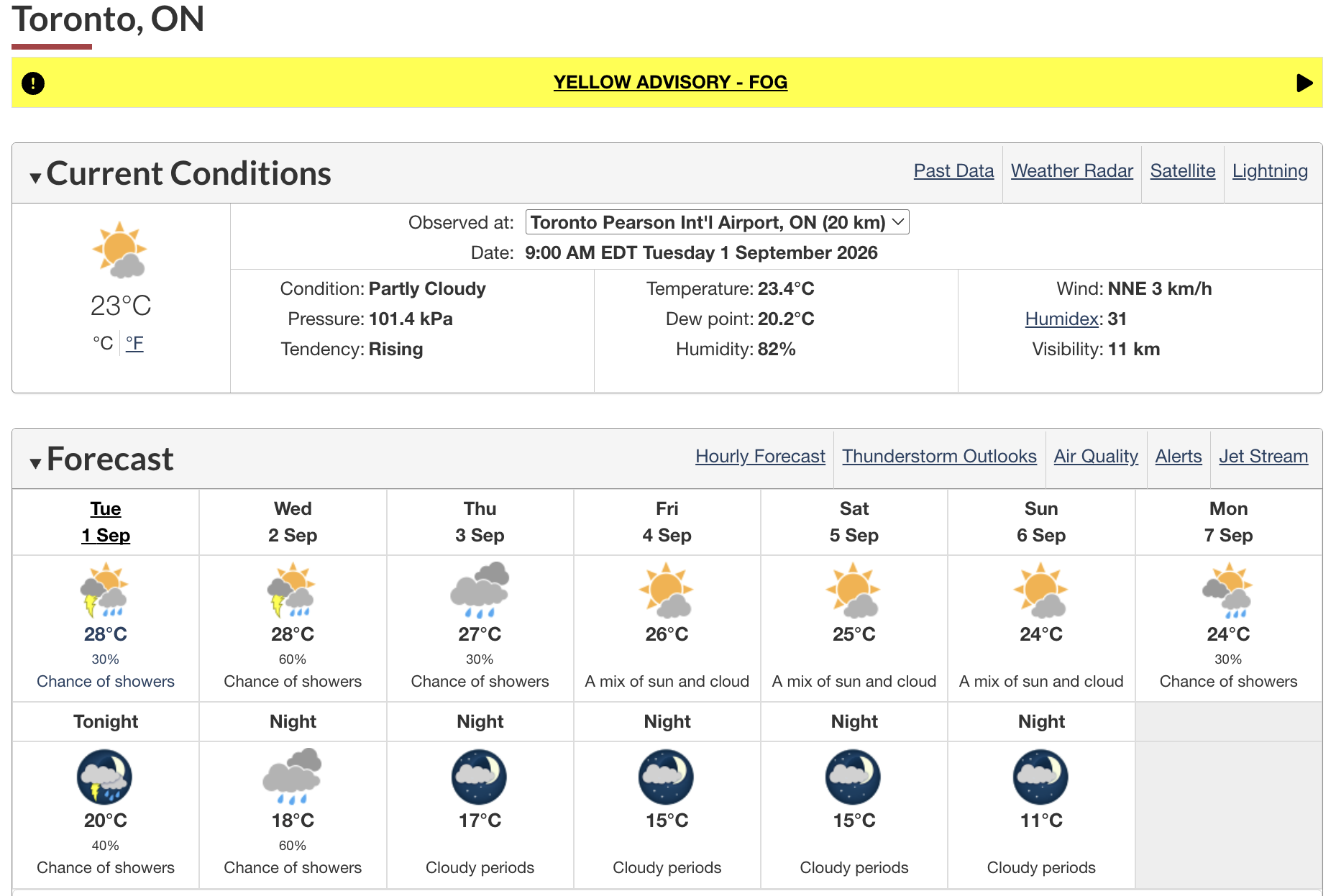Open the Tue 1 Sep forecast link

tap(106, 522)
